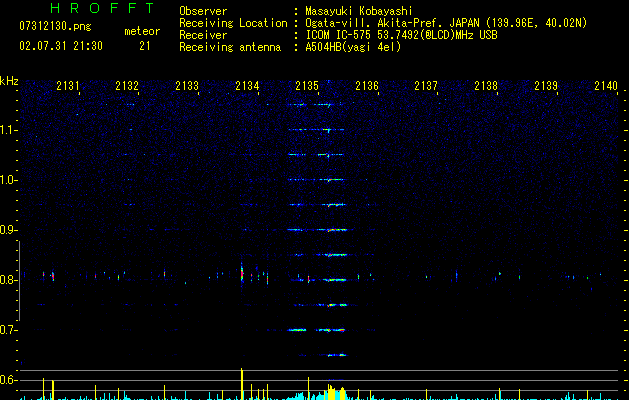This screenshot has height=400, width=629.
Task: Click the Observer label
Action: coord(203,11)
